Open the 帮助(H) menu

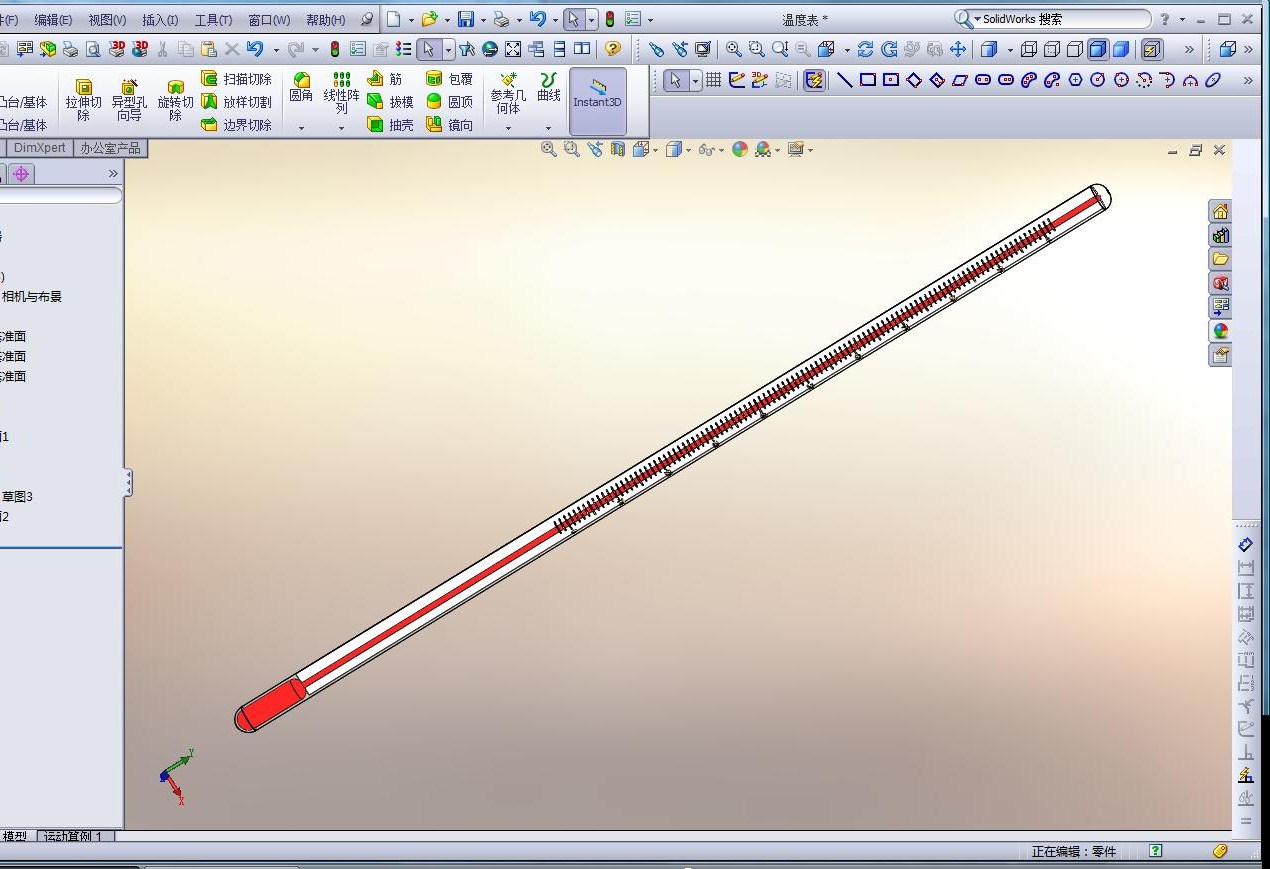326,20
